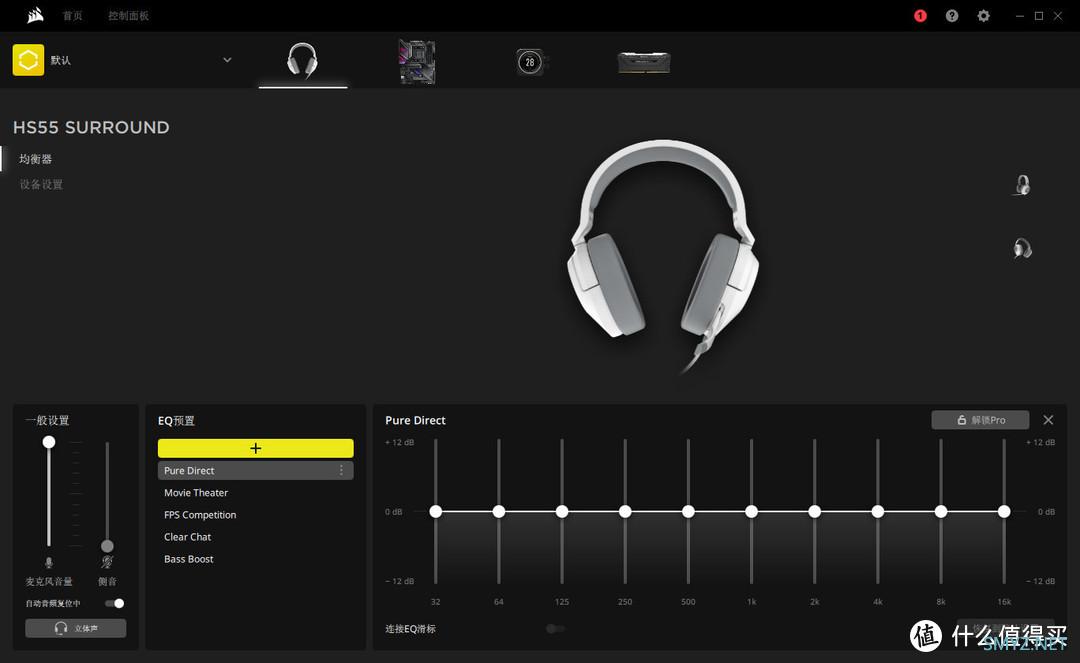Click the 立体声 stereo mode button
The height and width of the screenshot is (663, 1080).
click(x=76, y=628)
